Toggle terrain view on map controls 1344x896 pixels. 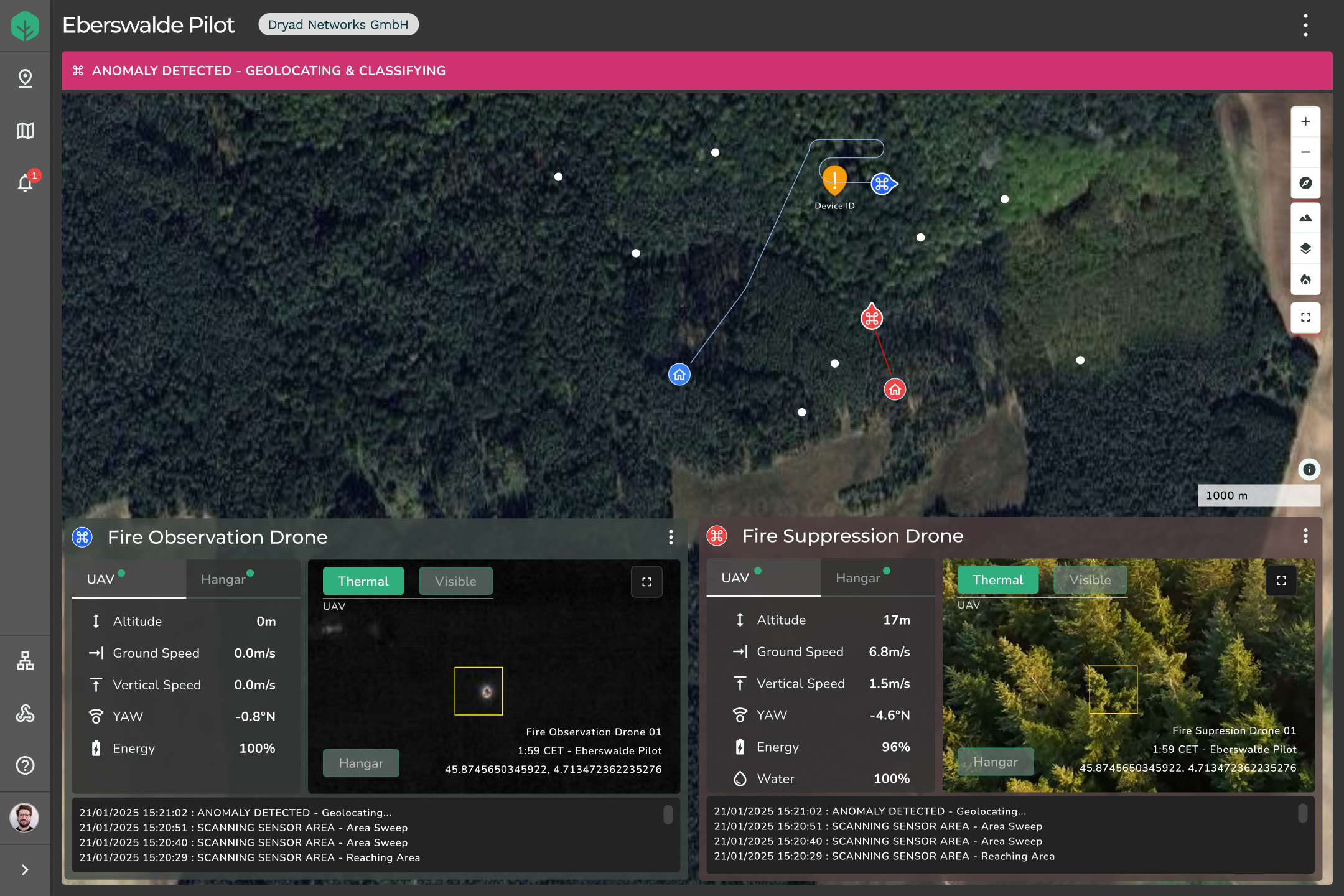(x=1305, y=218)
